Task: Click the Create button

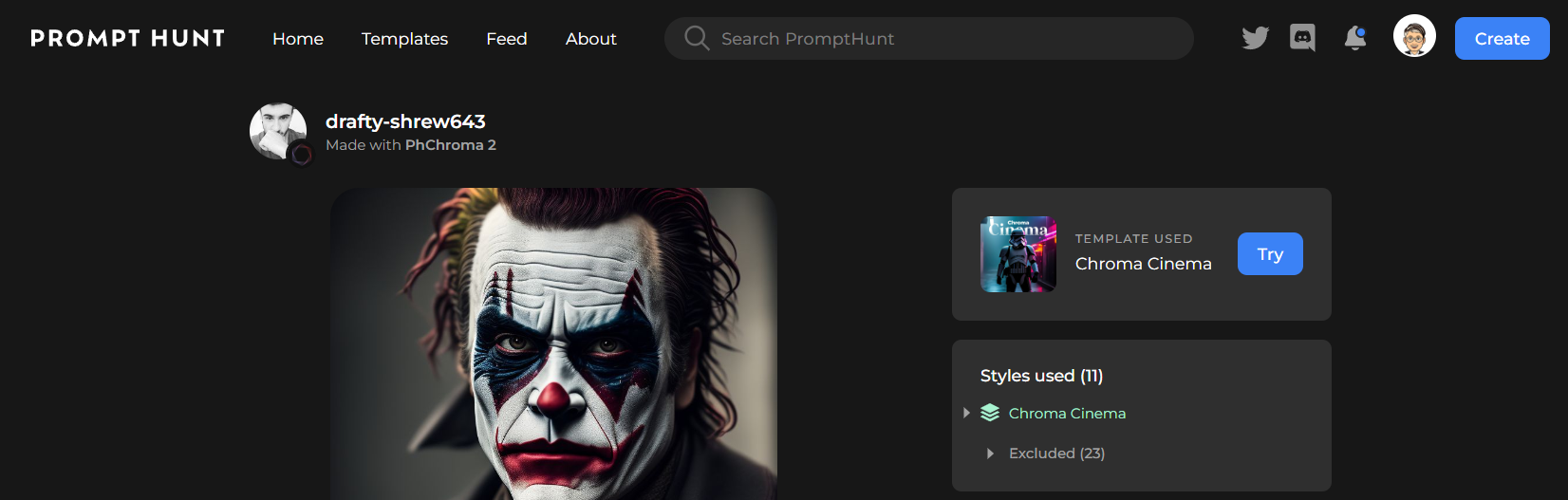Action: (1503, 39)
